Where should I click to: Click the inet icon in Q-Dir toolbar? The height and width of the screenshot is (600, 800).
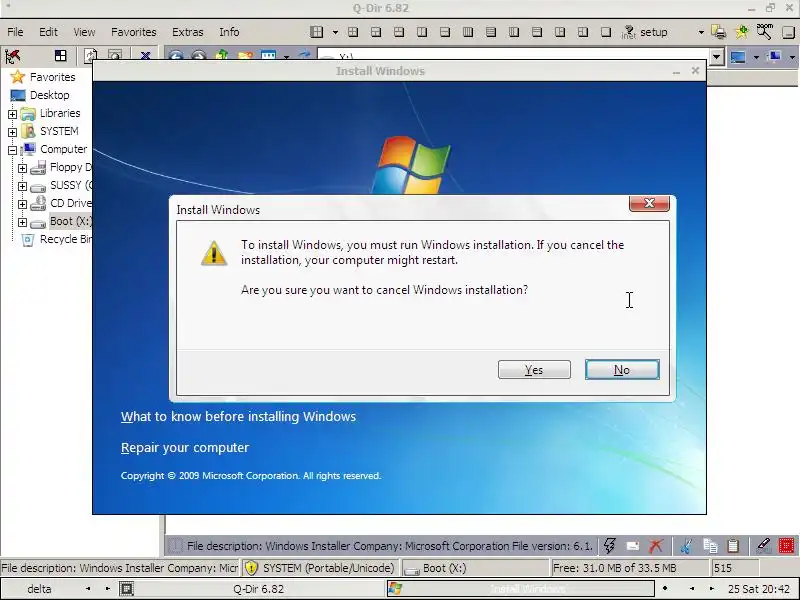pyautogui.click(x=629, y=32)
